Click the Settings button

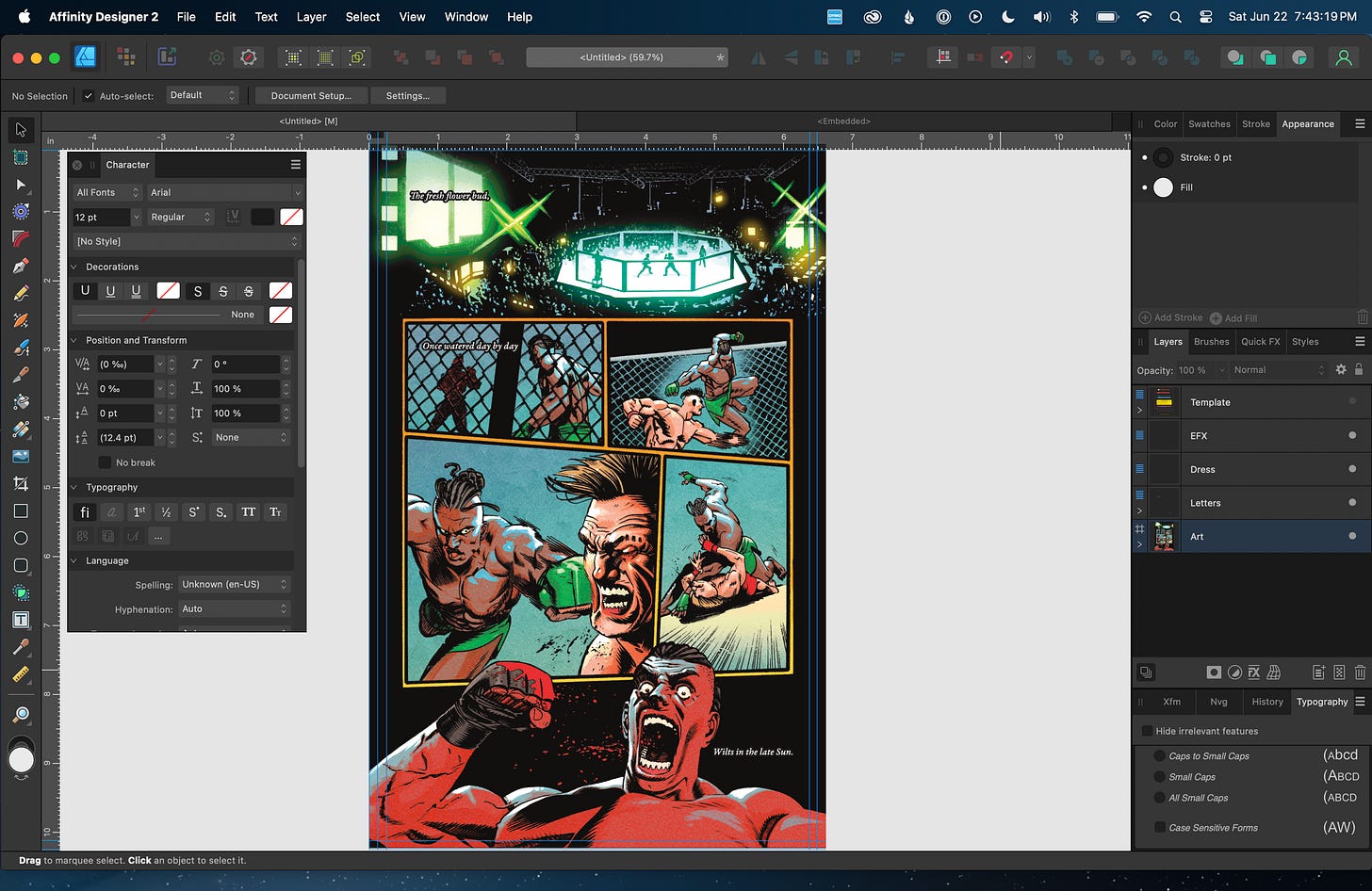pyautogui.click(x=408, y=96)
